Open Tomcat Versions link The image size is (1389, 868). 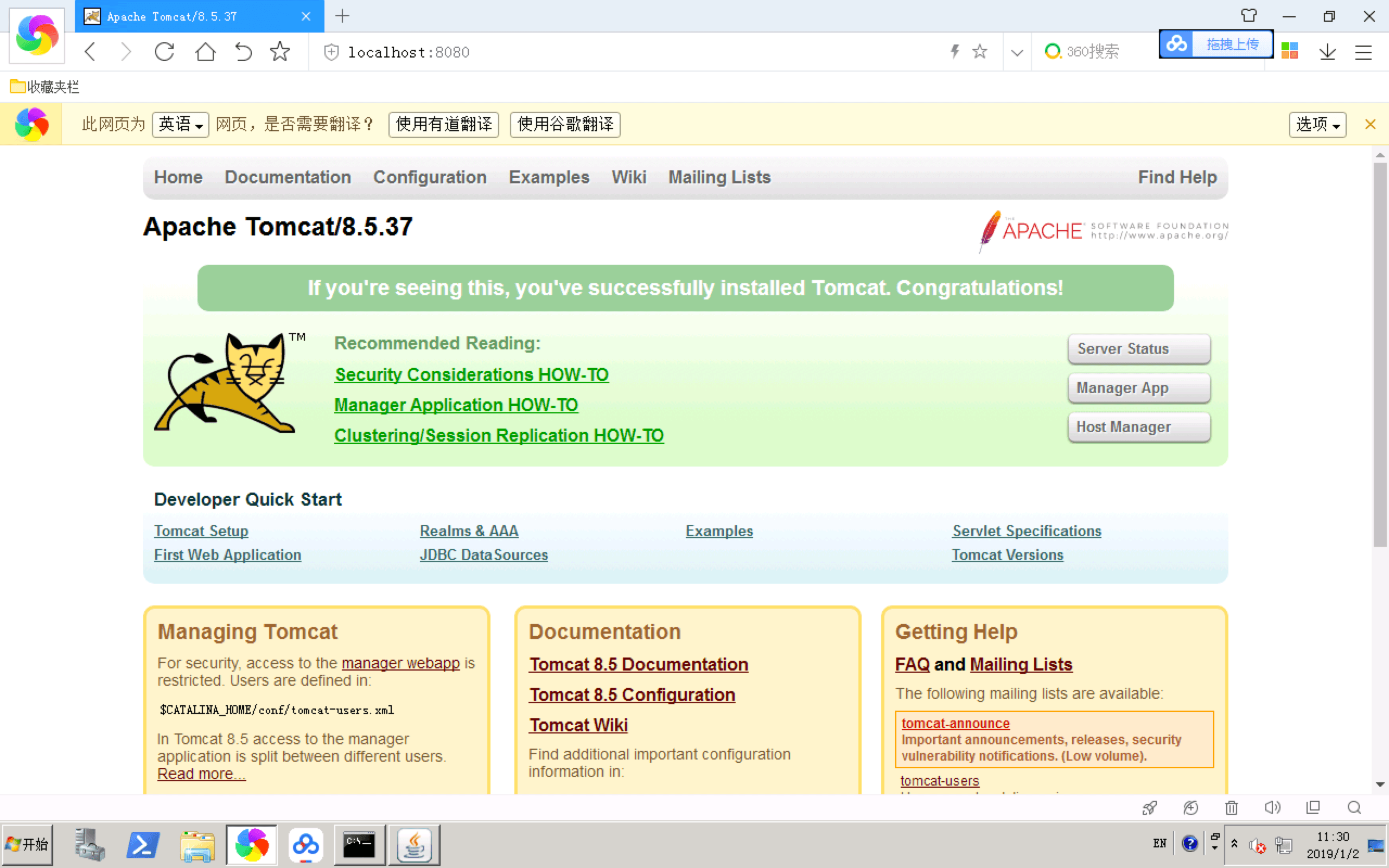pos(1008,555)
